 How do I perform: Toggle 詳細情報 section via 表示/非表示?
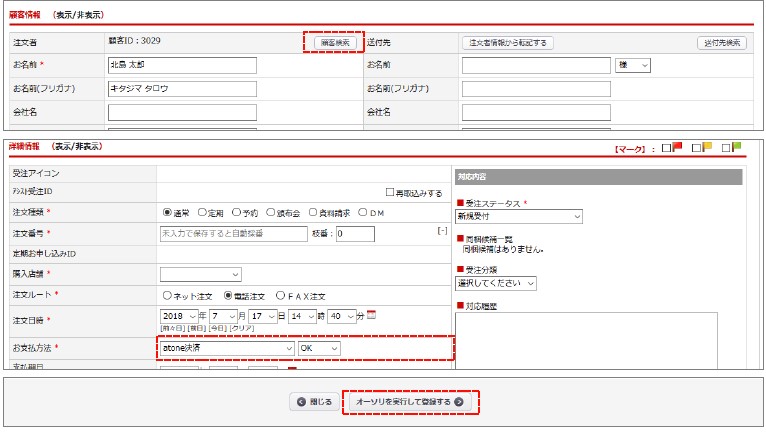point(77,147)
